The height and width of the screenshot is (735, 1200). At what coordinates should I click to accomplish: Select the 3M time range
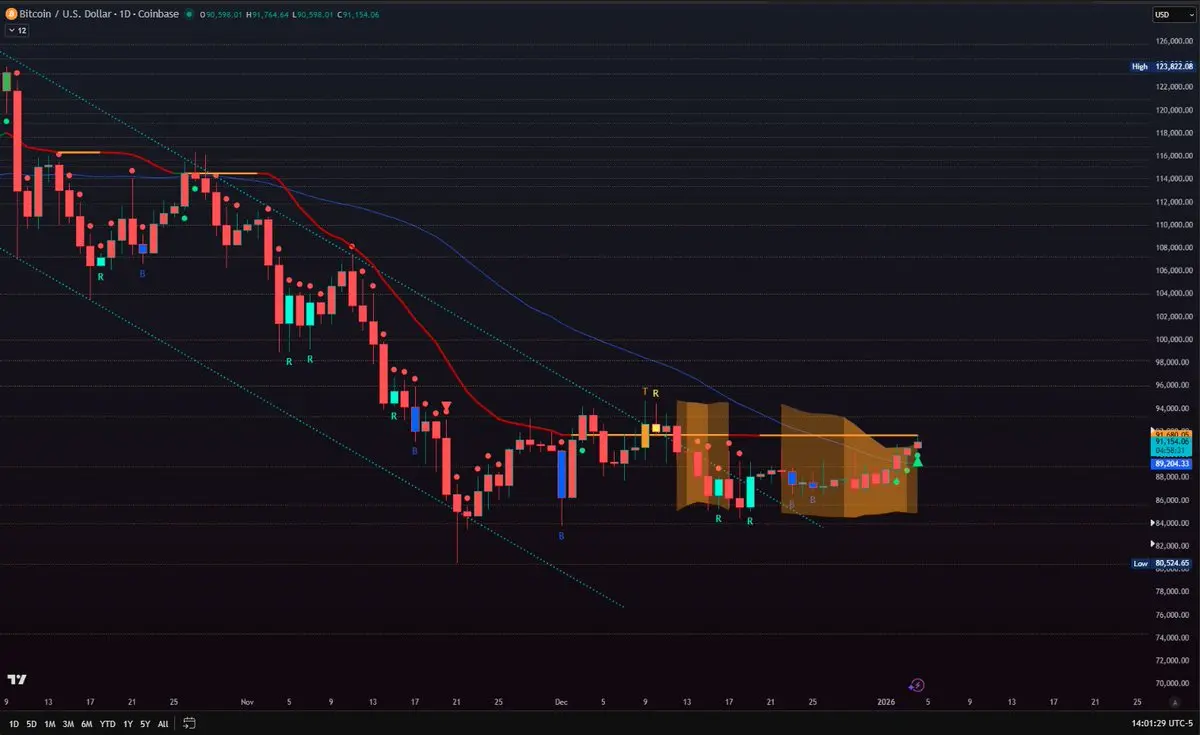pyautogui.click(x=69, y=723)
